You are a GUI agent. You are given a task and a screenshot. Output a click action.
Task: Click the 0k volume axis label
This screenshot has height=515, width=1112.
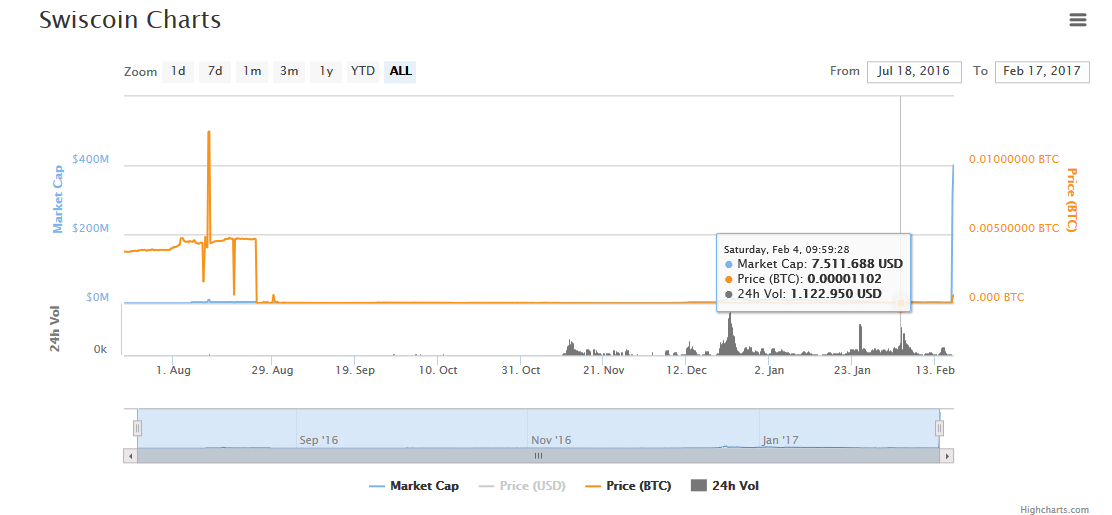tap(100, 350)
